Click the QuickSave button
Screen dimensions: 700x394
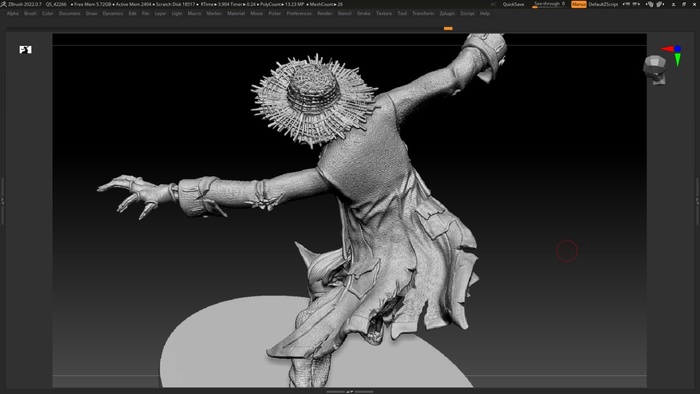tap(513, 4)
